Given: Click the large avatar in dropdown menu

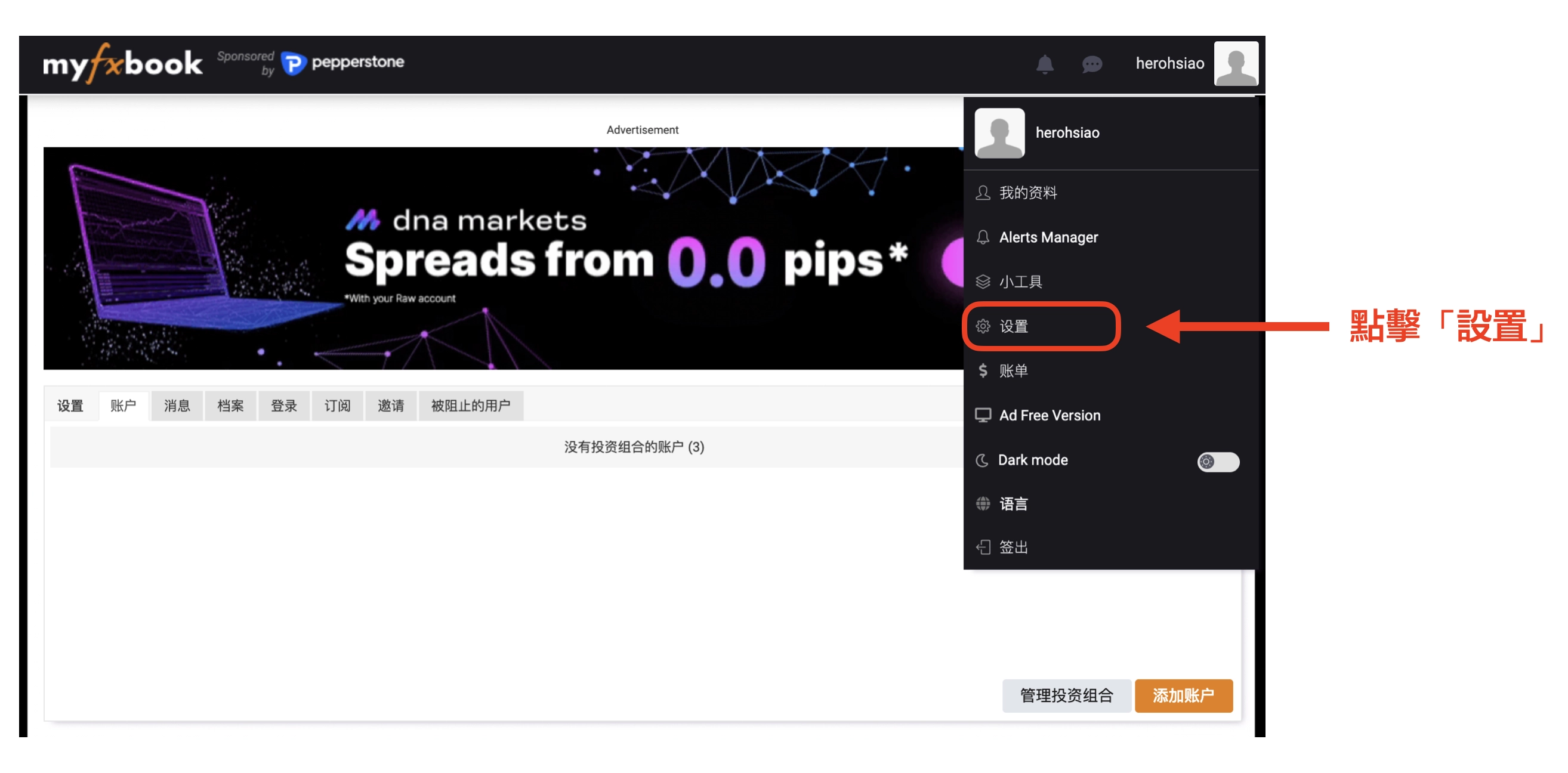Looking at the screenshot, I should (999, 132).
